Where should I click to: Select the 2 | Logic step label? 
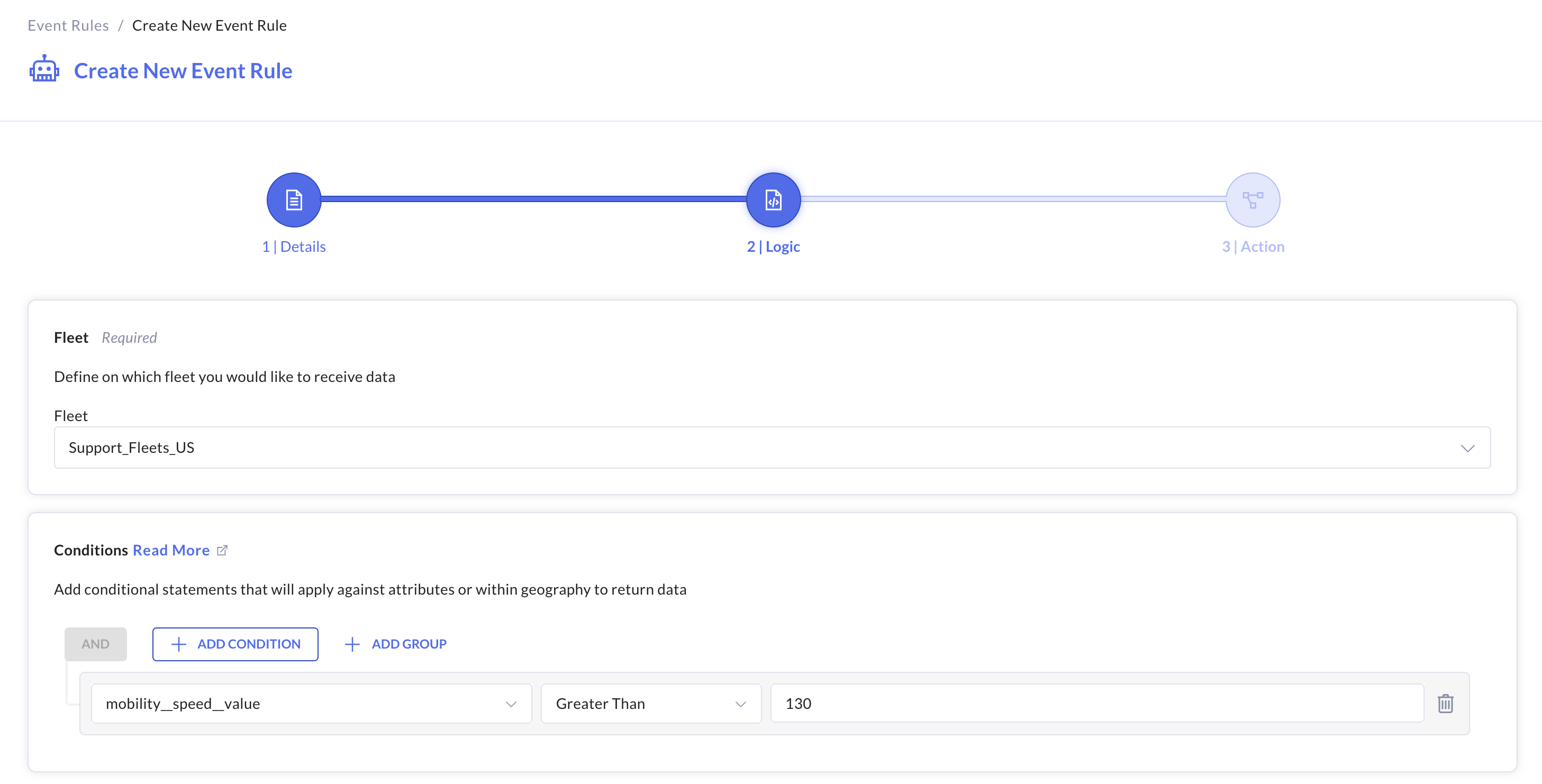click(x=773, y=247)
